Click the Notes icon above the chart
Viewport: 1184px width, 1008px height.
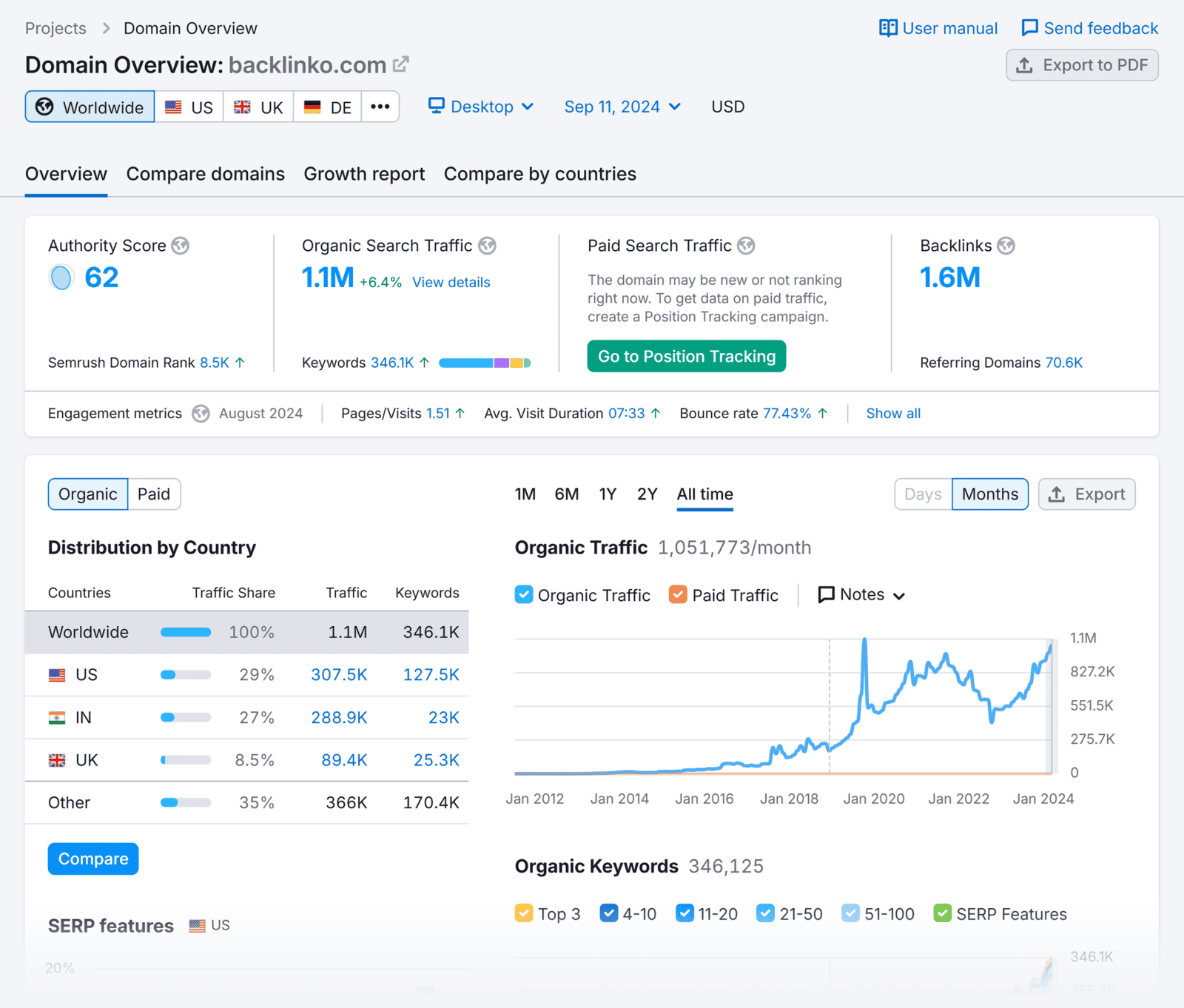click(x=827, y=594)
